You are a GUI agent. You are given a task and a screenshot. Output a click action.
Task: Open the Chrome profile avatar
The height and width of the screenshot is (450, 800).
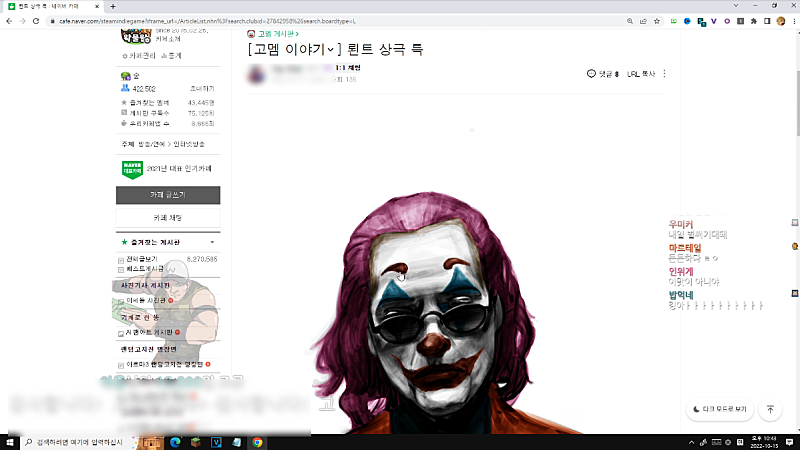tap(781, 21)
